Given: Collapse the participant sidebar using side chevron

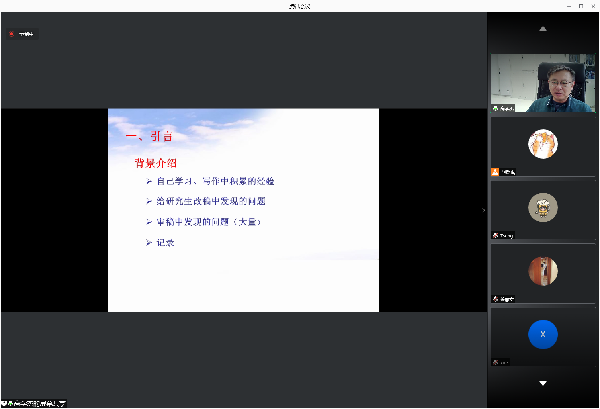Looking at the screenshot, I should pos(484,210).
